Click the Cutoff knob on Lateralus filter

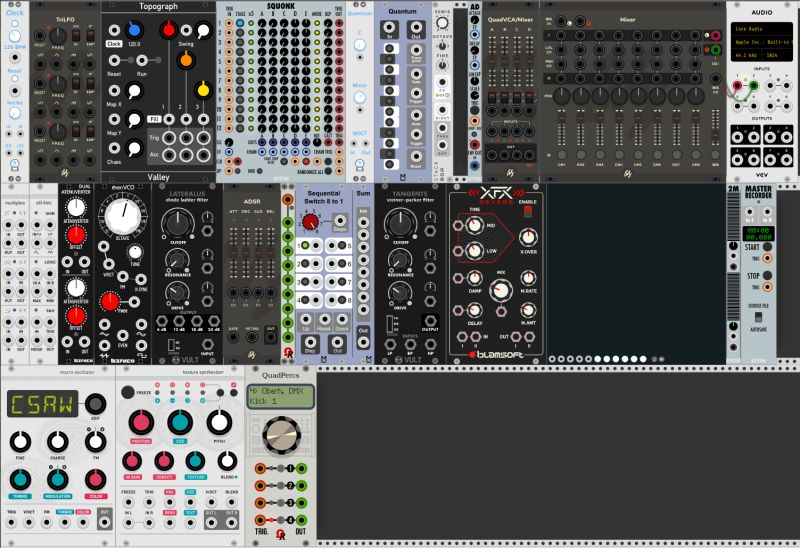coord(177,223)
